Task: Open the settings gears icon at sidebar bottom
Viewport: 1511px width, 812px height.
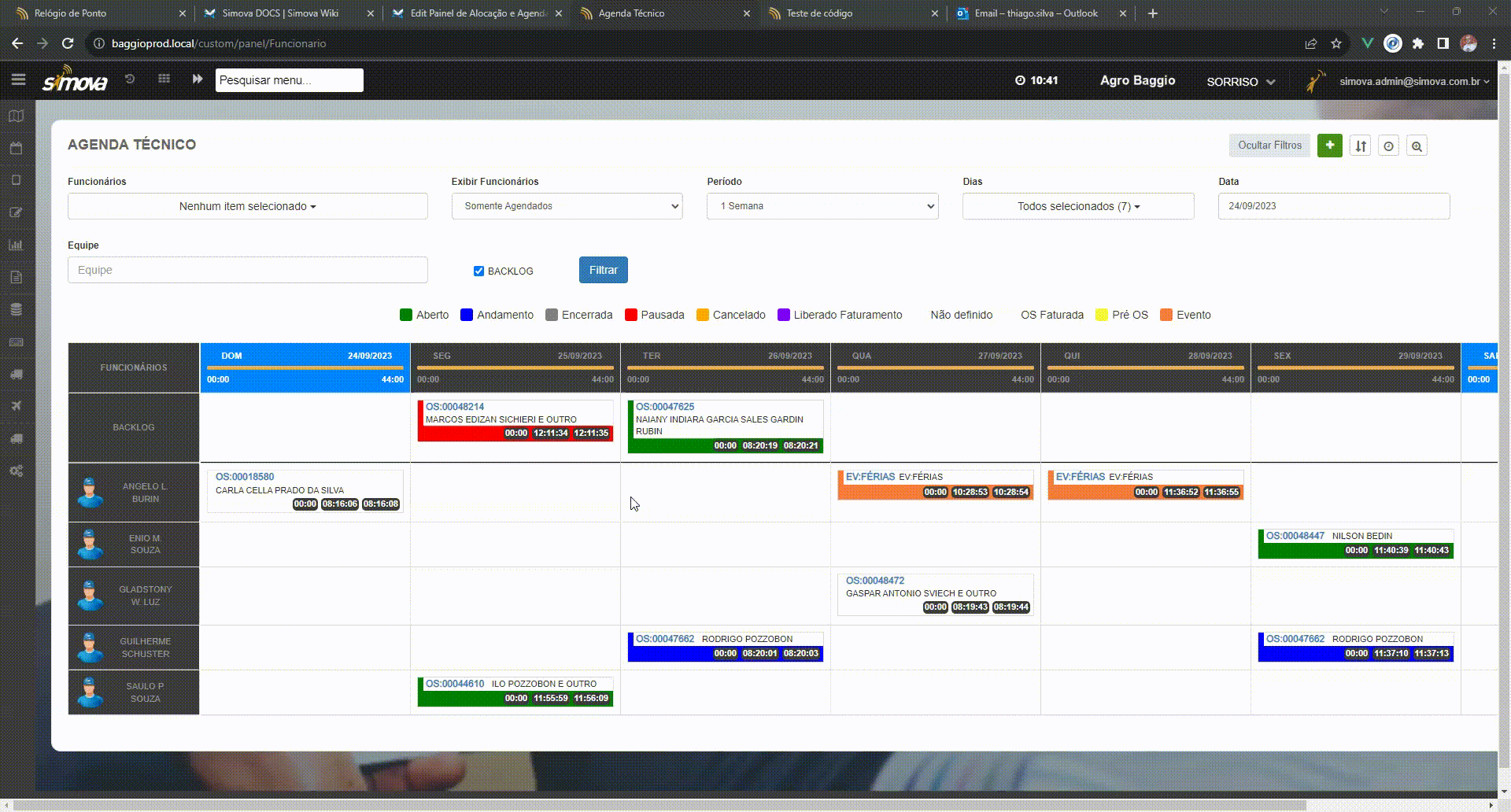Action: (16, 471)
